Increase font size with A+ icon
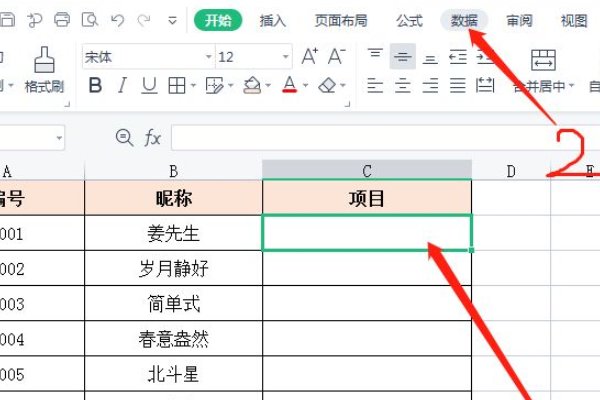The image size is (600, 400). [x=310, y=57]
